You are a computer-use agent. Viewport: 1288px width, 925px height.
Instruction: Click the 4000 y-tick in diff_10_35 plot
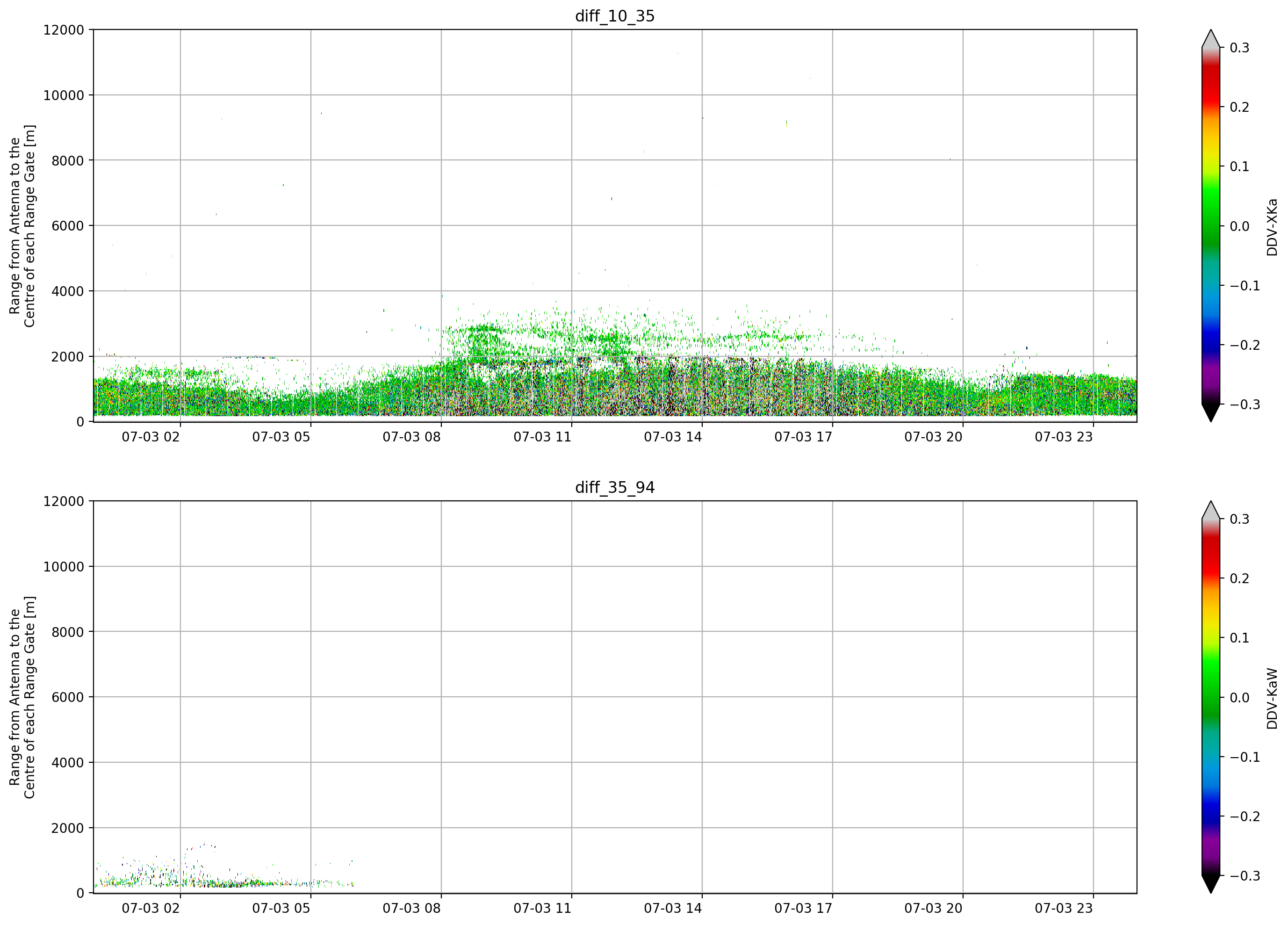point(68,291)
